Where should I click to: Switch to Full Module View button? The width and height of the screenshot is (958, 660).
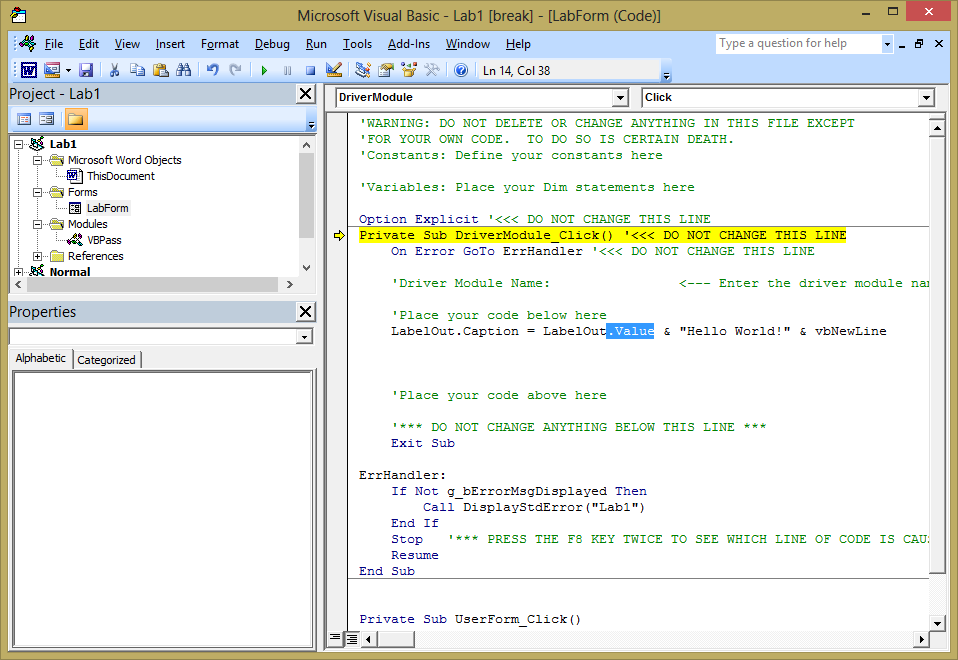351,637
